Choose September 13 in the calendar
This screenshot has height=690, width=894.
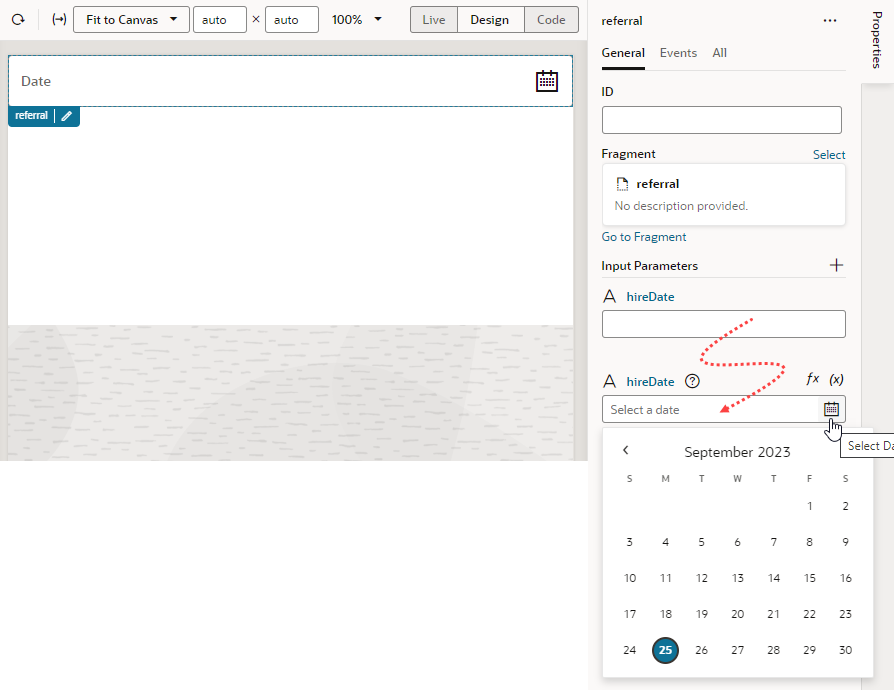coord(738,578)
